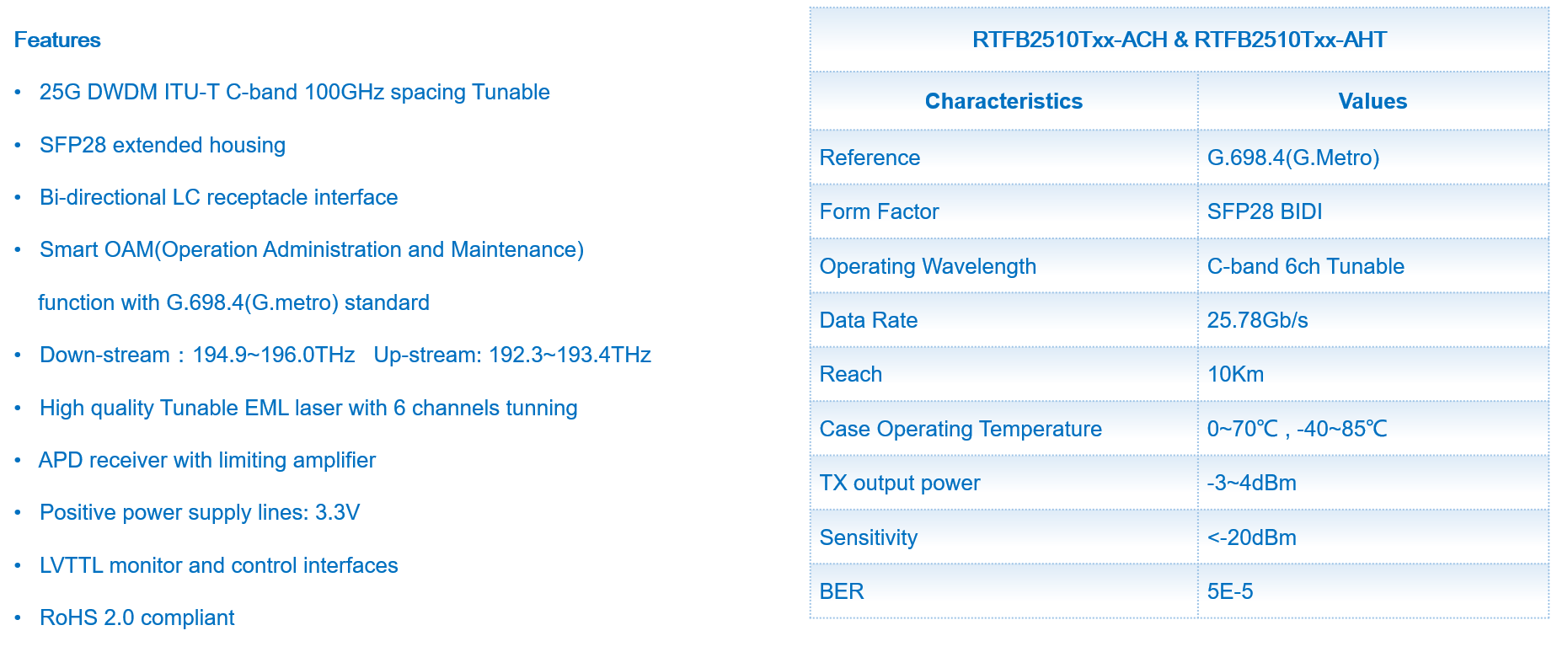Click the Features heading
The height and width of the screenshot is (652, 1568).
(x=57, y=40)
